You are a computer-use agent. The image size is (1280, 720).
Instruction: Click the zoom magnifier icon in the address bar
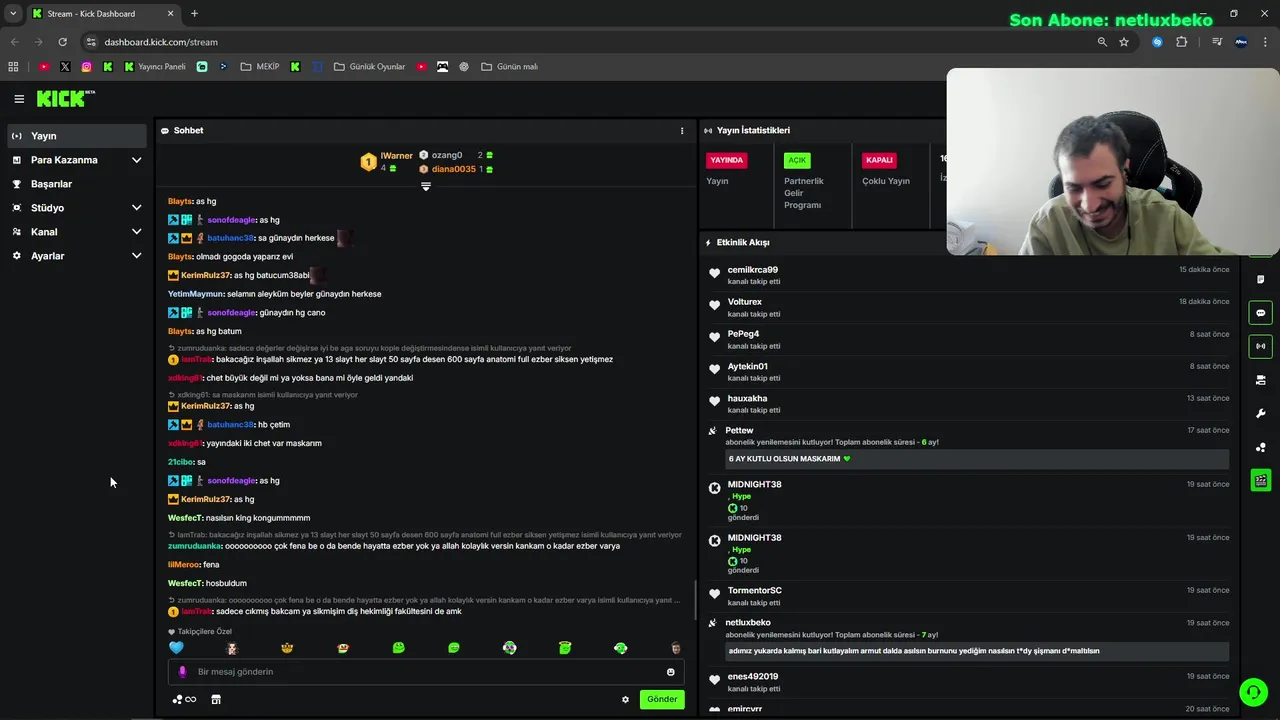(1102, 42)
